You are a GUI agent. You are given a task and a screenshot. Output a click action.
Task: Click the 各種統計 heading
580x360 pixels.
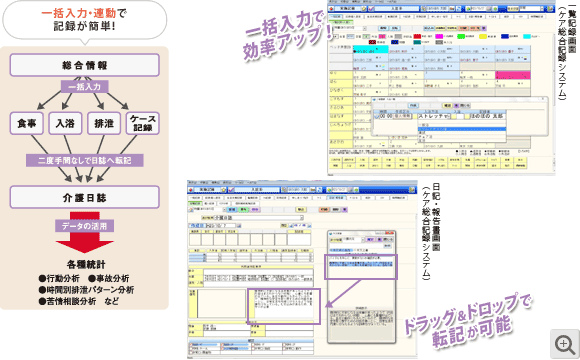coord(86,265)
